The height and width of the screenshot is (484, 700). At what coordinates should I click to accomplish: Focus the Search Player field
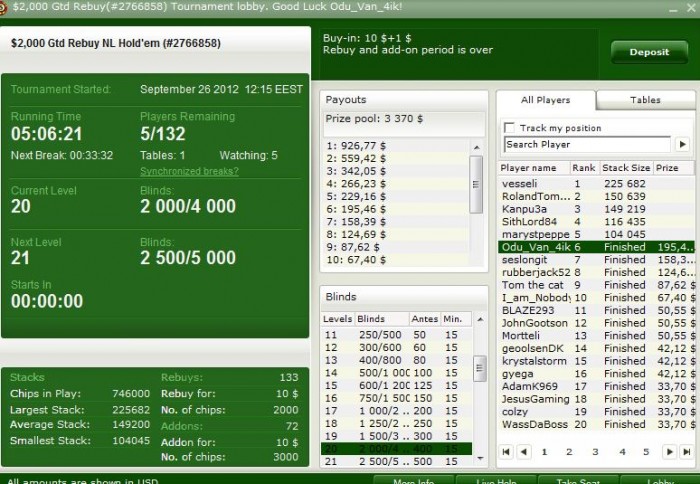pos(588,144)
